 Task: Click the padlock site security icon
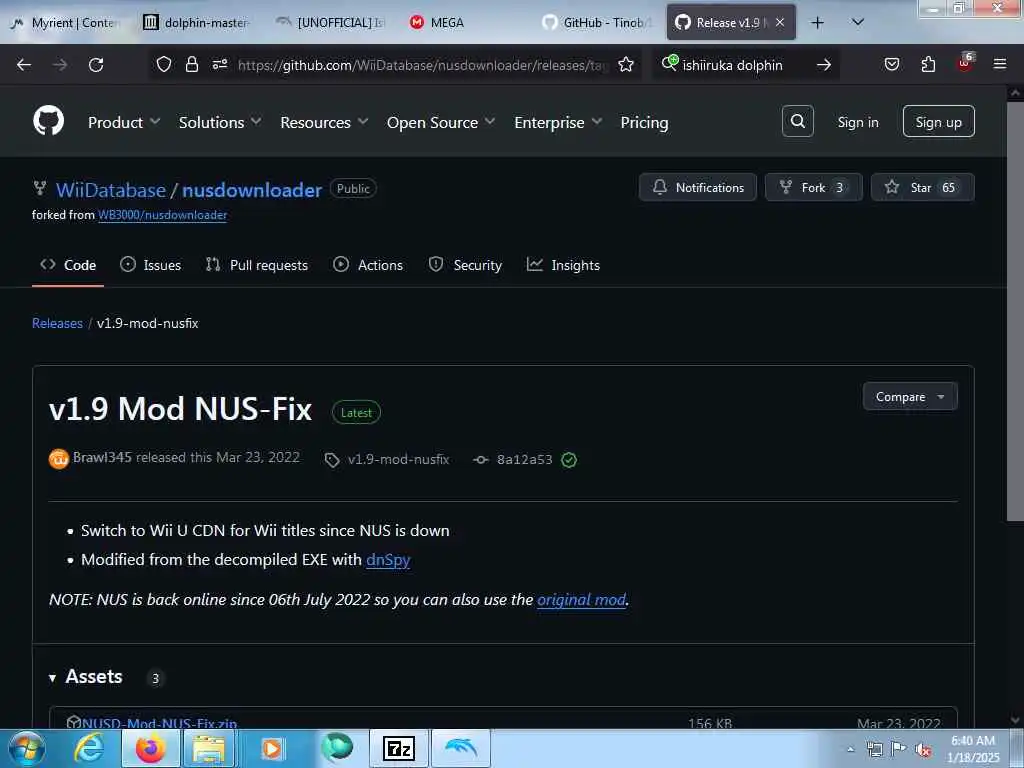coord(191,64)
